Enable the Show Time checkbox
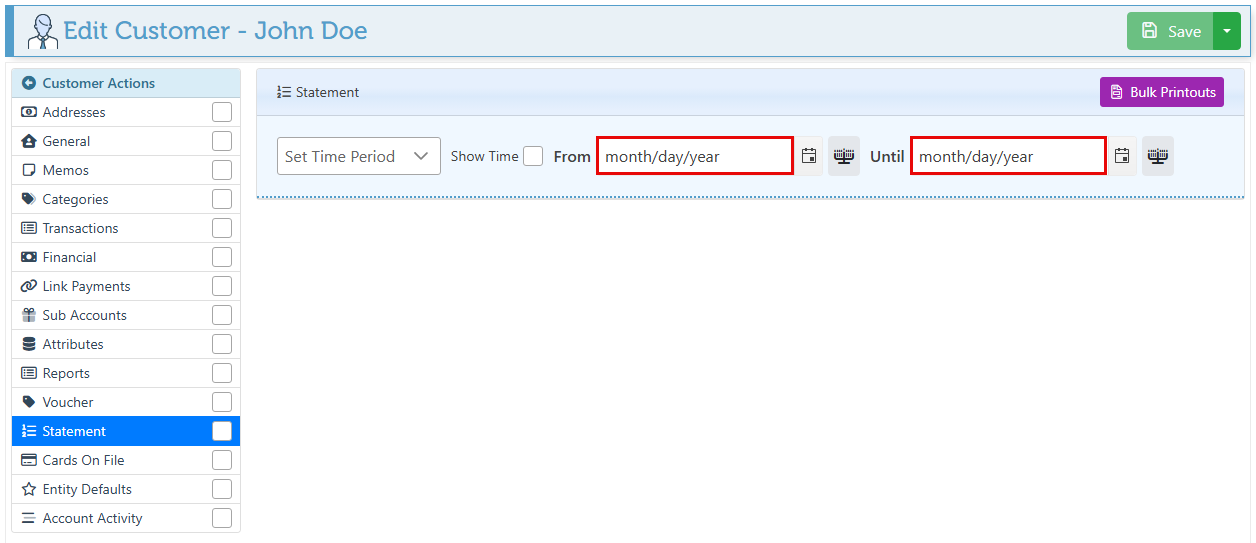The height and width of the screenshot is (543, 1256). [533, 156]
